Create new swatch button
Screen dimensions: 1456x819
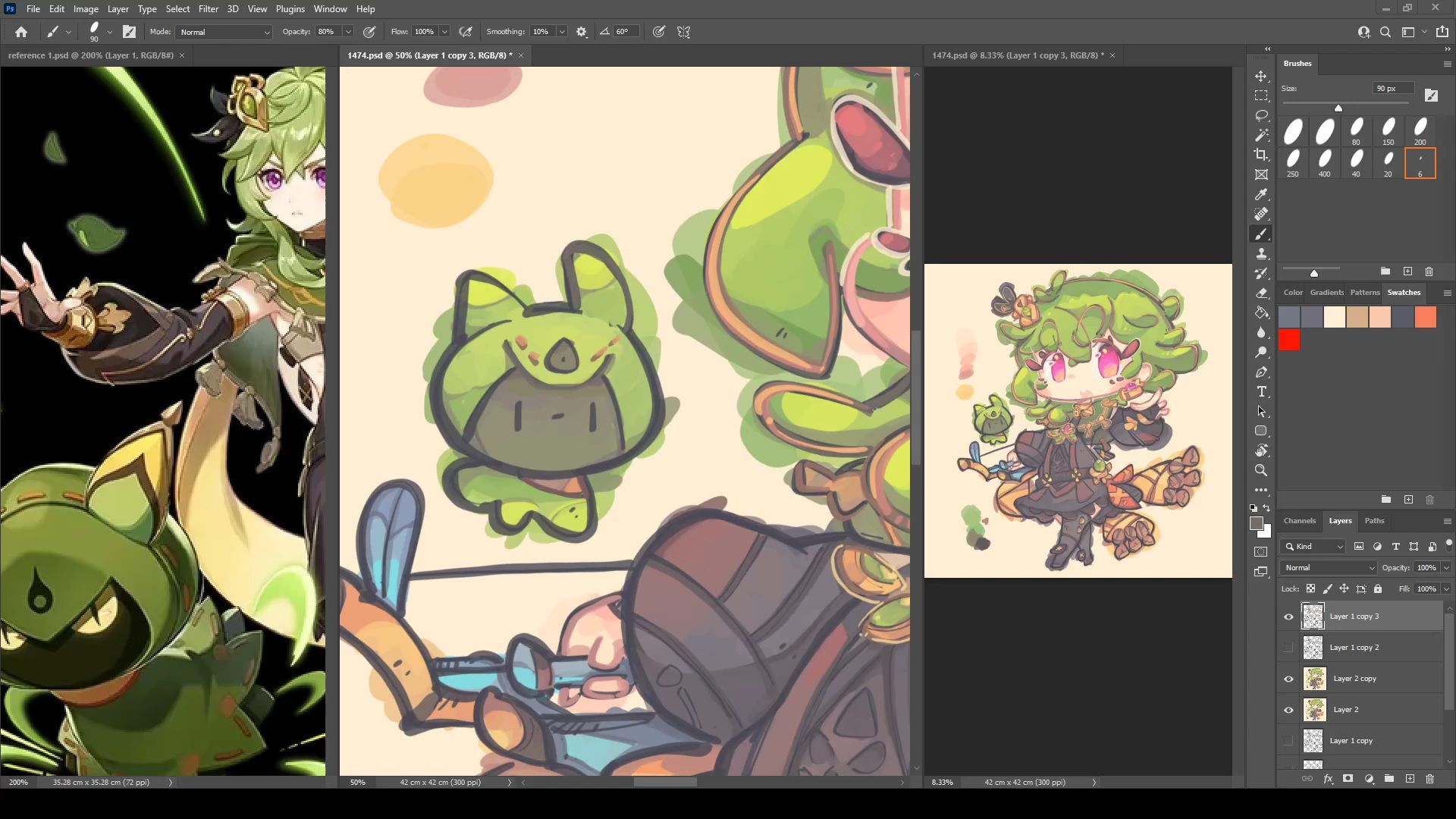(1408, 500)
